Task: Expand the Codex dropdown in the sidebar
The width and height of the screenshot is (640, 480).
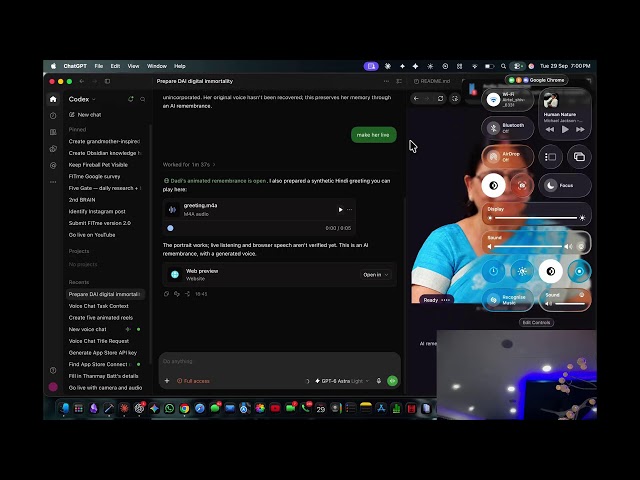Action: tap(82, 99)
